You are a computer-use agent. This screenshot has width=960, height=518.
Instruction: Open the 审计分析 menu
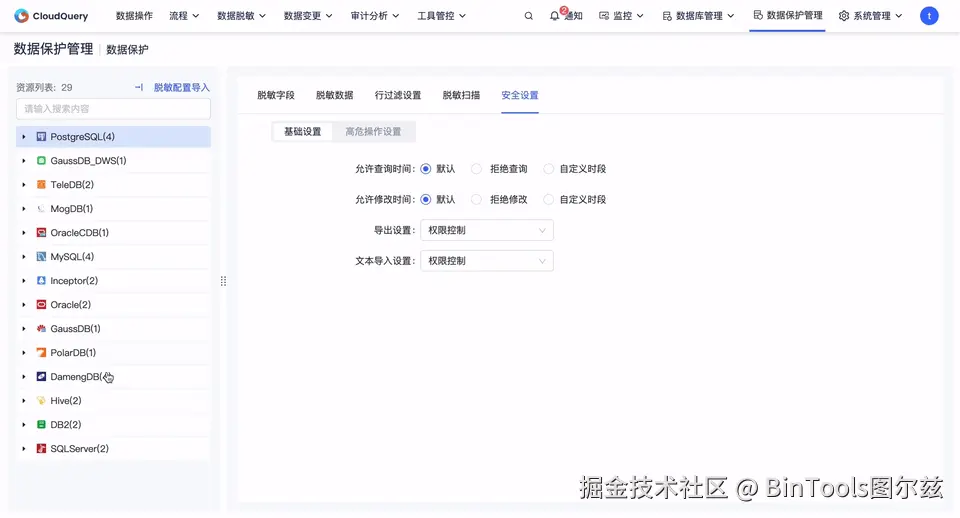(375, 16)
